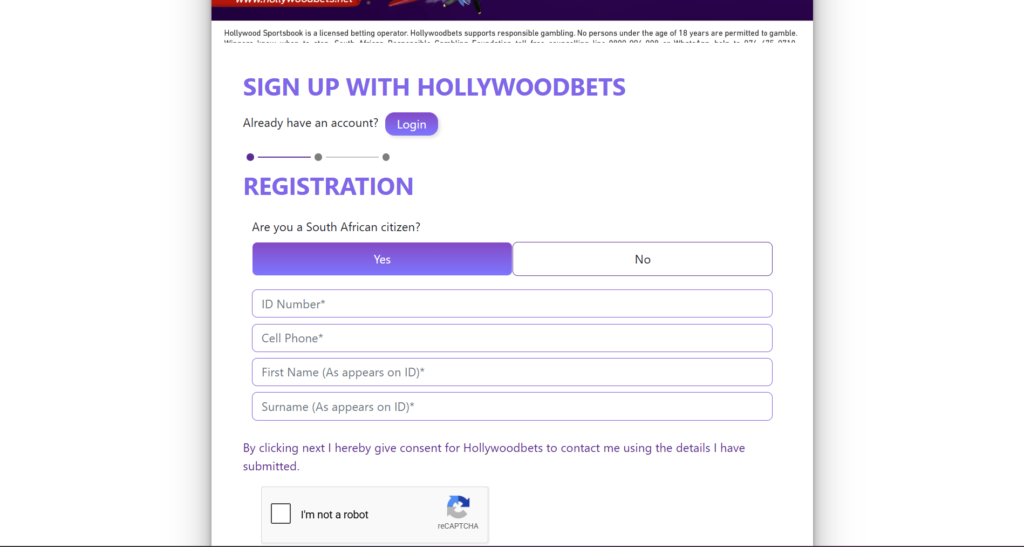Select the first registration step dot
Viewport: 1024px width, 547px height.
coord(250,157)
